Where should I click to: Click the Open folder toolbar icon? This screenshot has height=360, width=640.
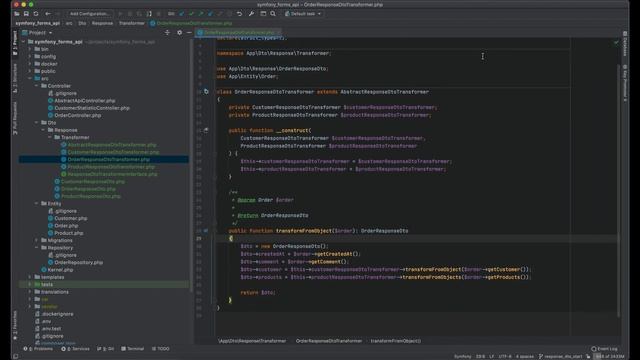point(17,14)
